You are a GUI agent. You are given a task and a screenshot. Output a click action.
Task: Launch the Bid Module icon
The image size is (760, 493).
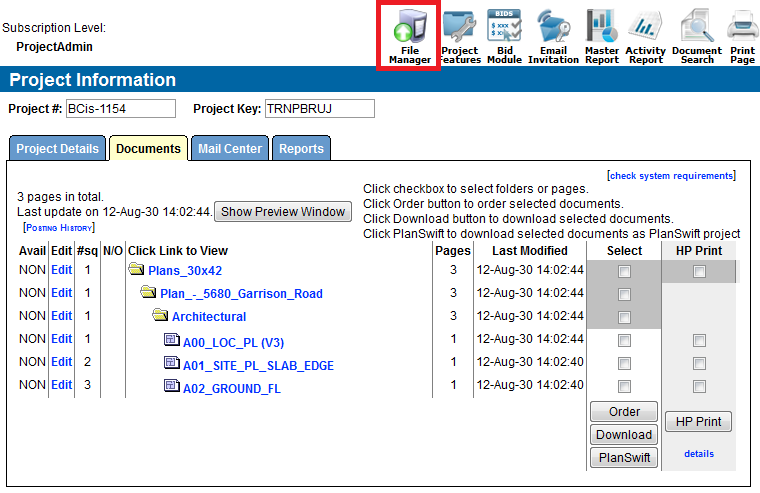[x=504, y=36]
